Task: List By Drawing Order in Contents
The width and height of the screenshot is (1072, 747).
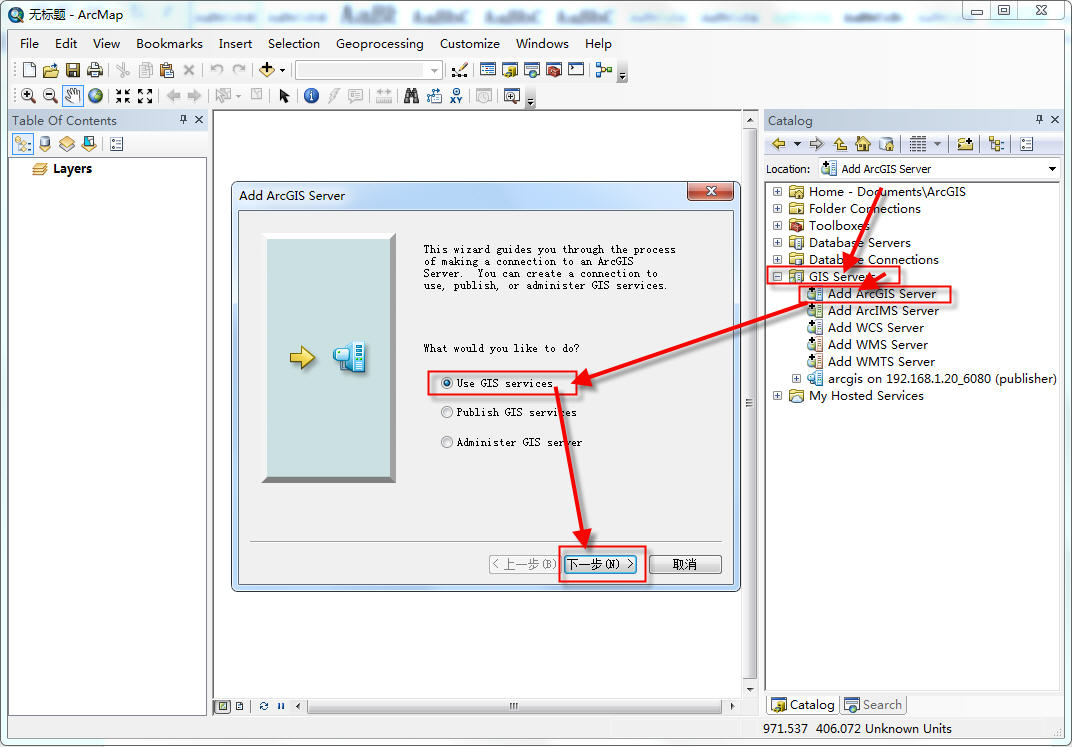Action: 23,144
